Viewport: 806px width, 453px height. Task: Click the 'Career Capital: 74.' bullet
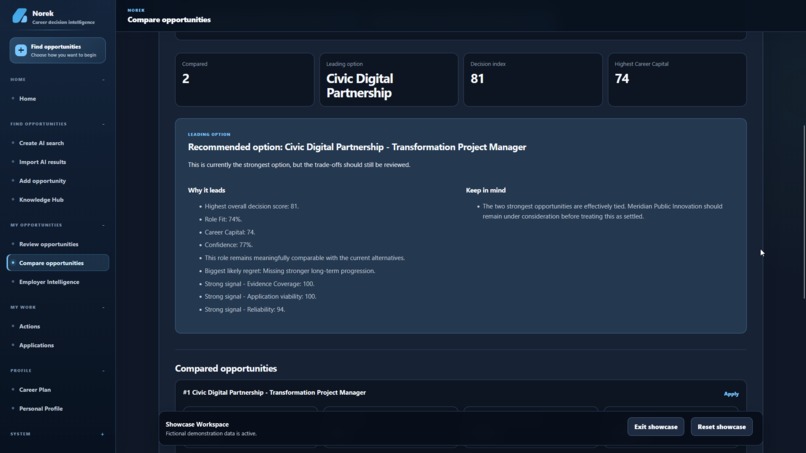pyautogui.click(x=230, y=232)
